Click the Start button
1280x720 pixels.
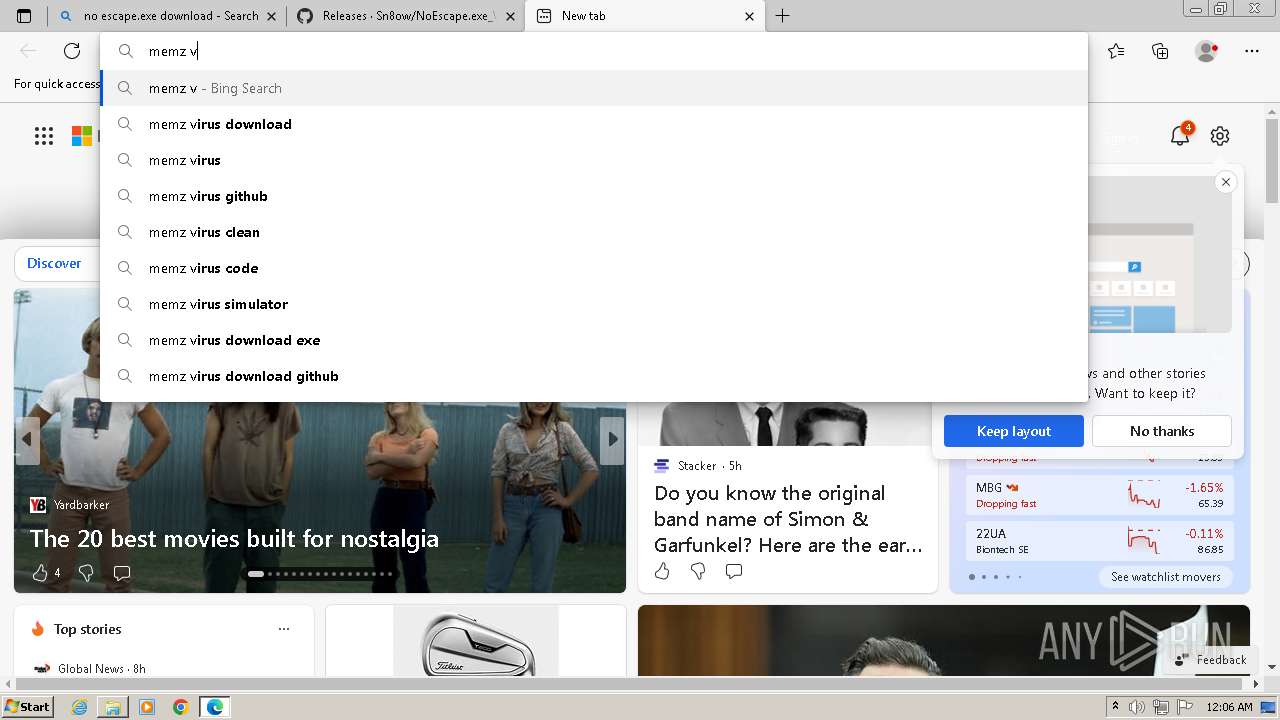28,707
